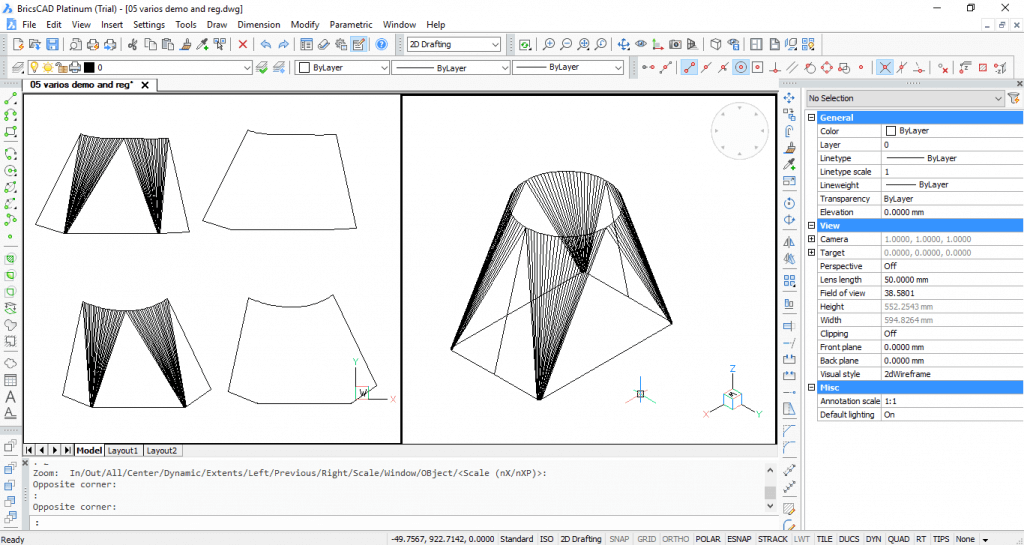Expand the Camera property row
This screenshot has height=545, width=1024.
[x=812, y=239]
